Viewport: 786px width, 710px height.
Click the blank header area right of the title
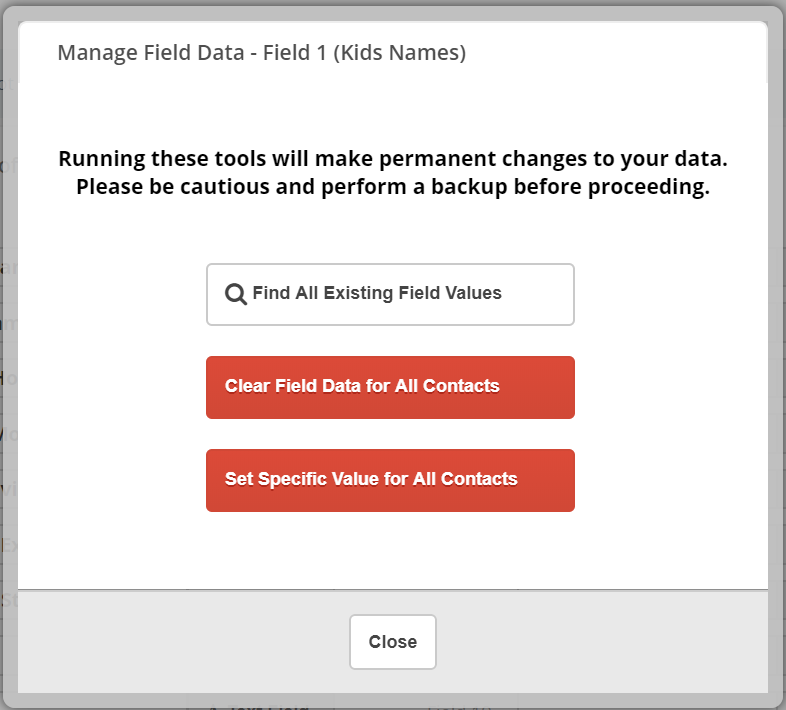pos(617,52)
